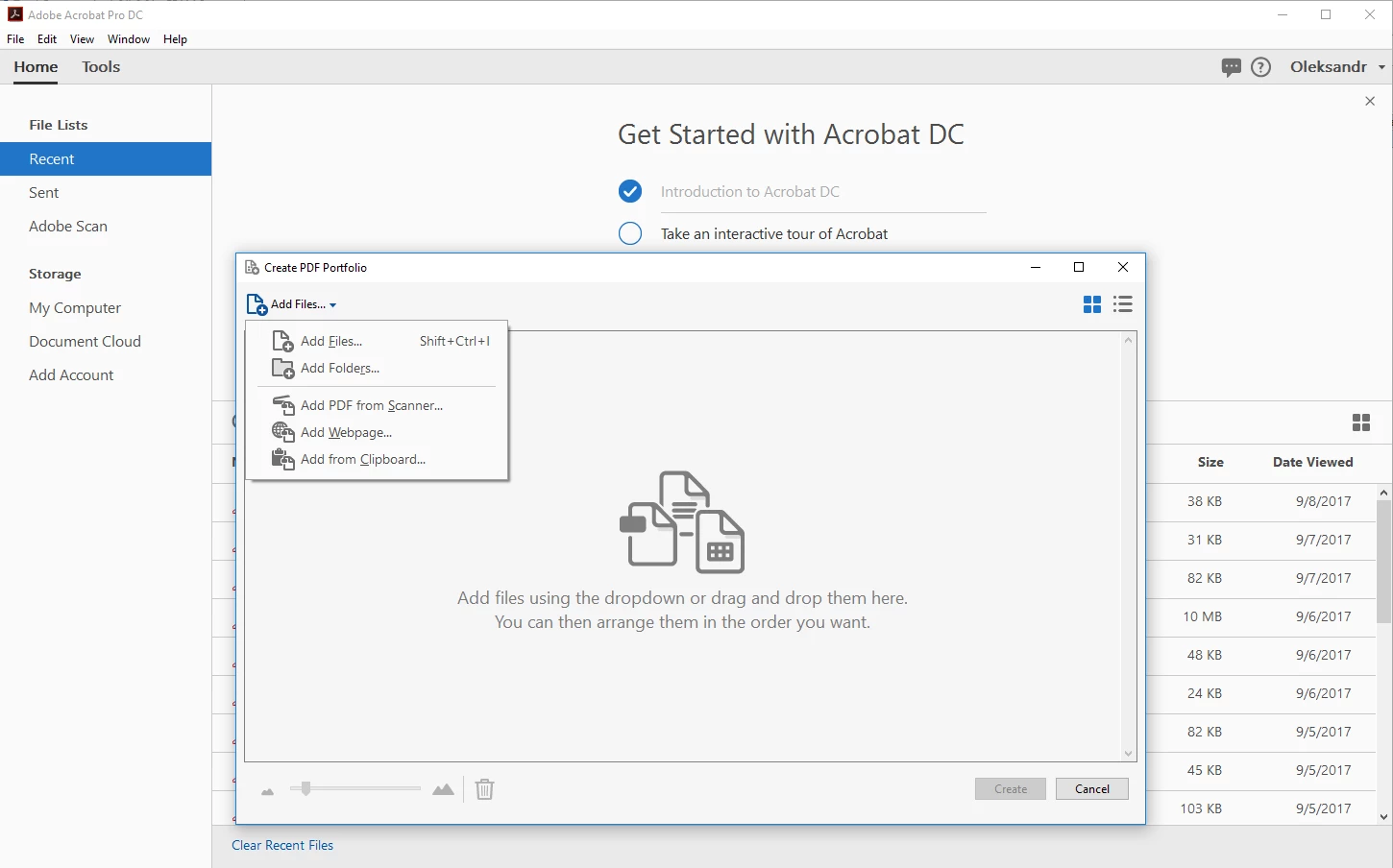Click the Acrobat logo in the title bar
This screenshot has height=868, width=1393.
click(x=14, y=14)
